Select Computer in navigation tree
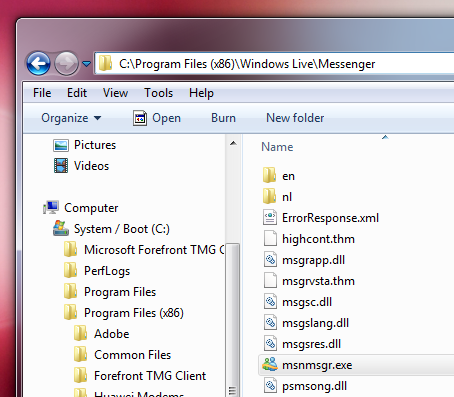Image resolution: width=454 pixels, height=397 pixels. (91, 208)
